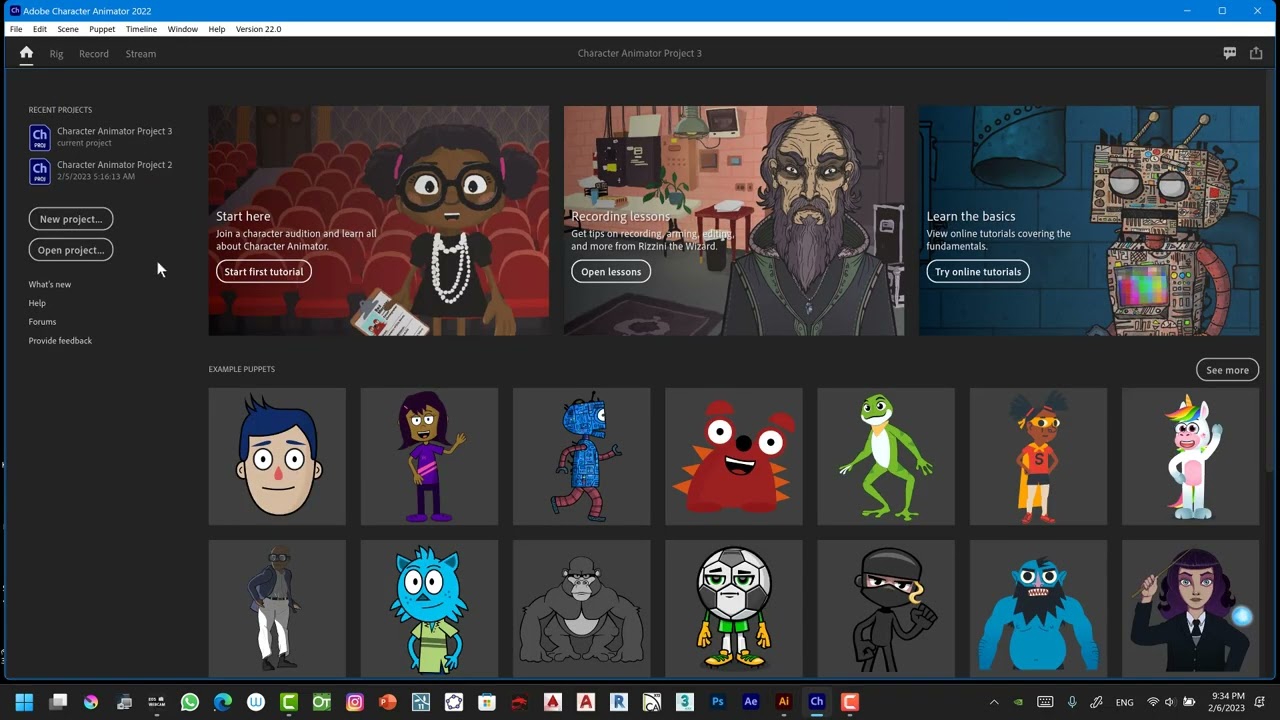The width and height of the screenshot is (1280, 720).
Task: Open the chat feedback icon
Action: [1230, 53]
